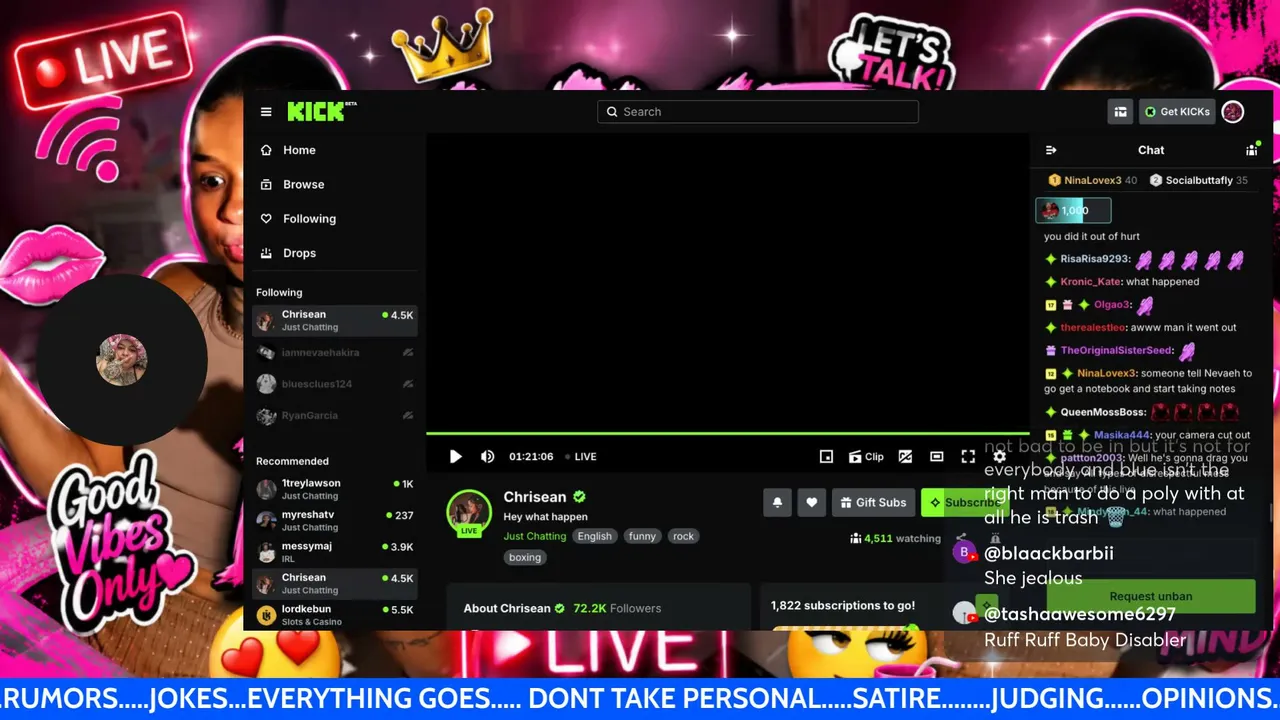Subscribe to Chrisean's channel
The height and width of the screenshot is (720, 1280).
964,502
